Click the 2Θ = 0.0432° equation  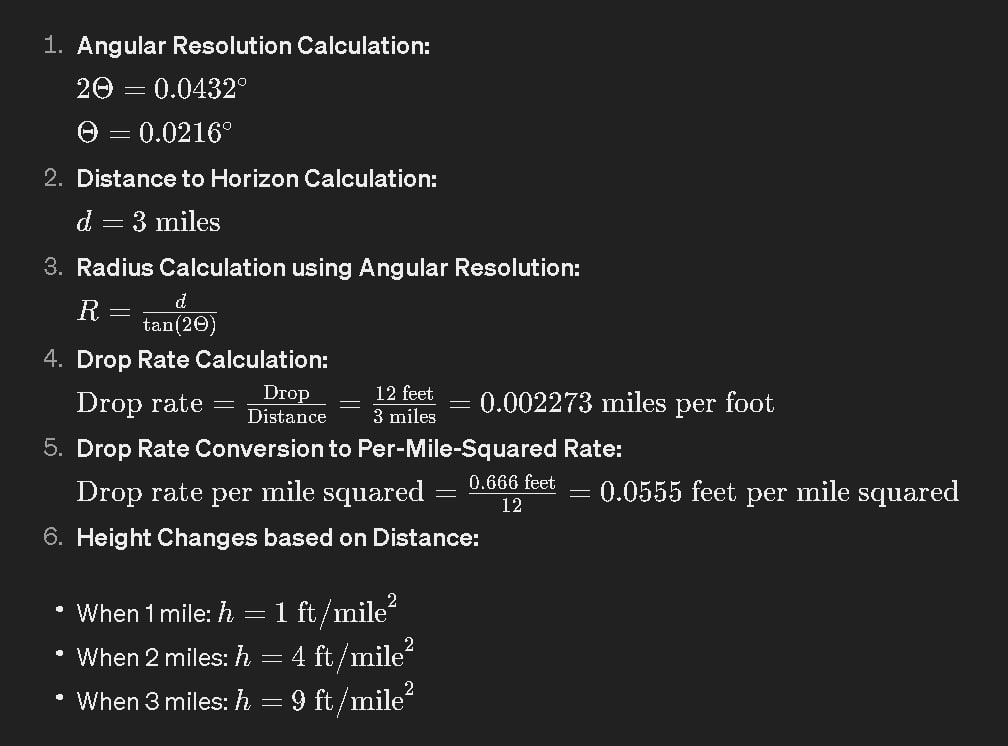point(161,89)
